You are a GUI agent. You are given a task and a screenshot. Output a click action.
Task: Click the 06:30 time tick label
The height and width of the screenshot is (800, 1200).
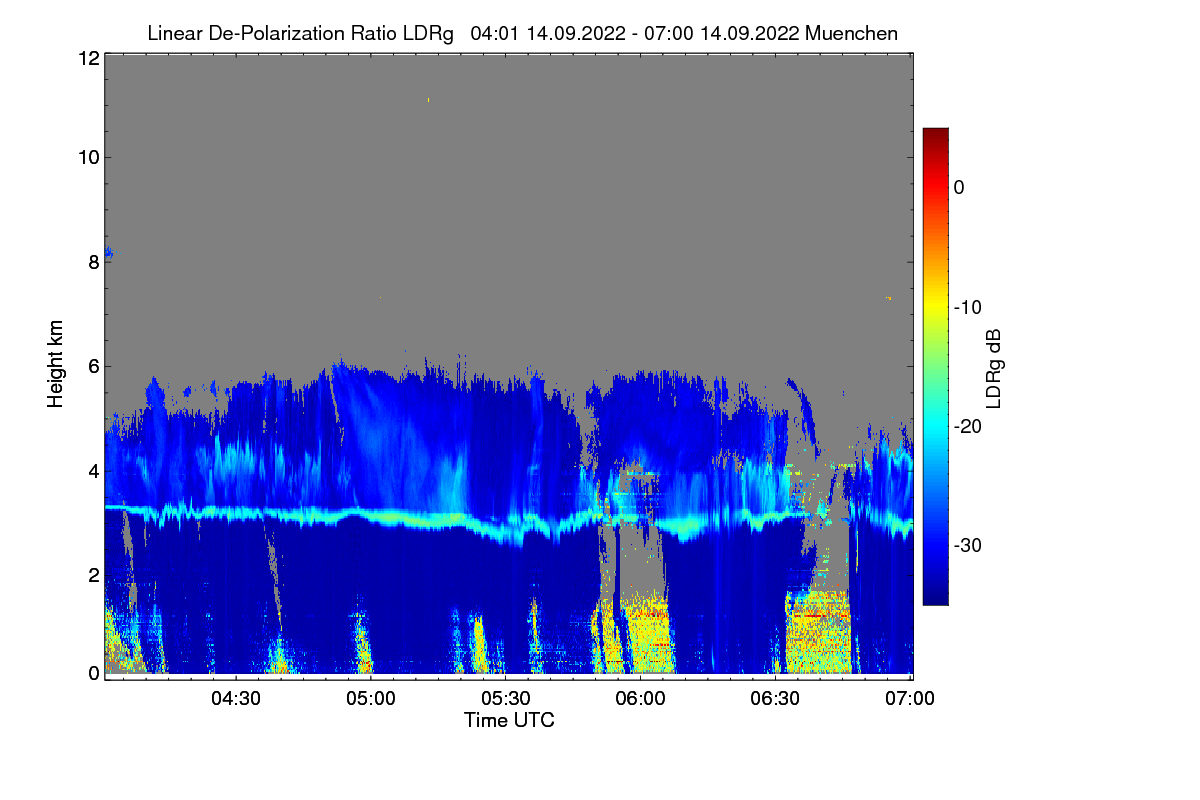coord(776,699)
